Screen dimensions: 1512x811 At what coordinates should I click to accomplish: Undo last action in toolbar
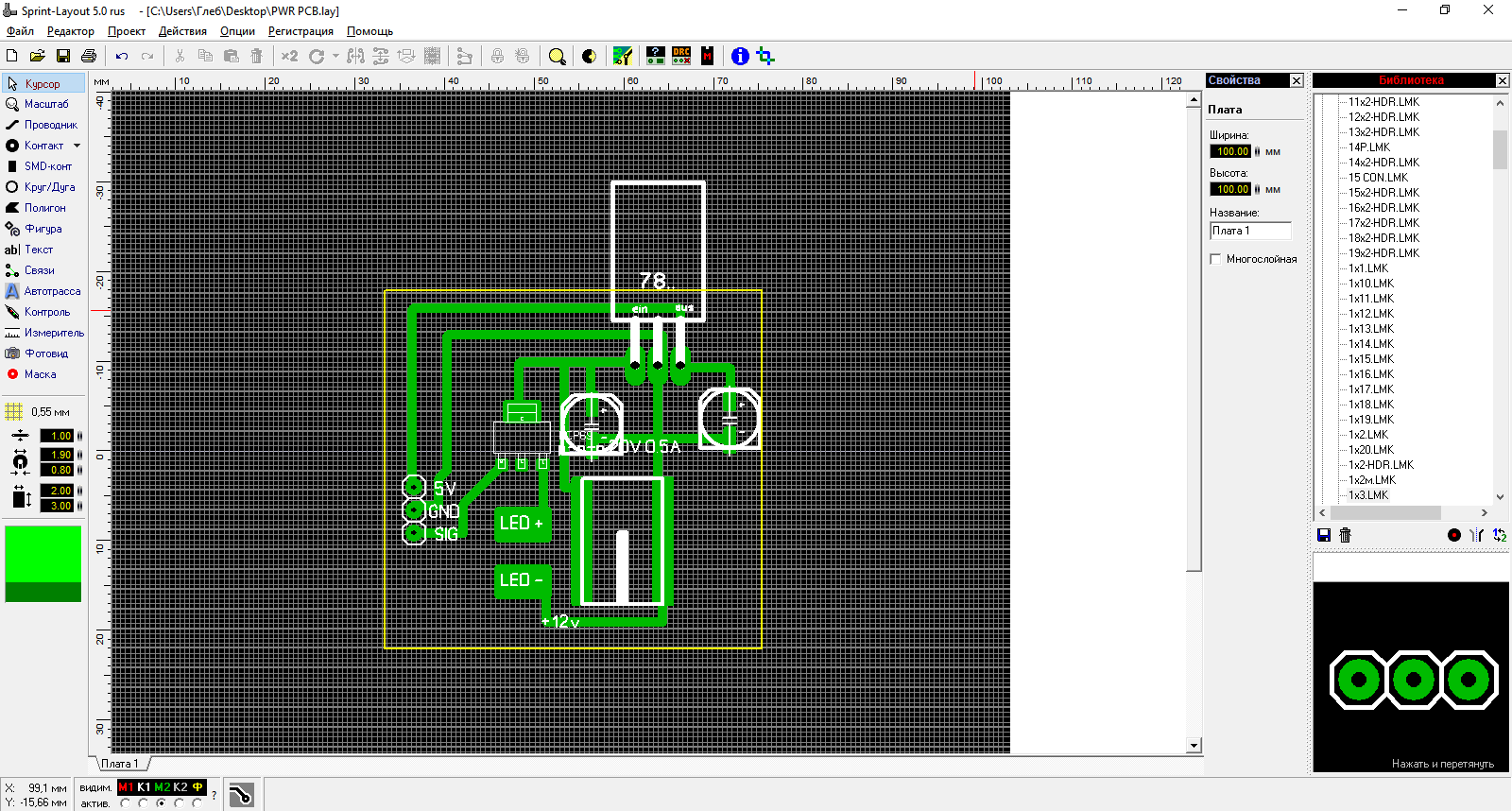pos(122,57)
